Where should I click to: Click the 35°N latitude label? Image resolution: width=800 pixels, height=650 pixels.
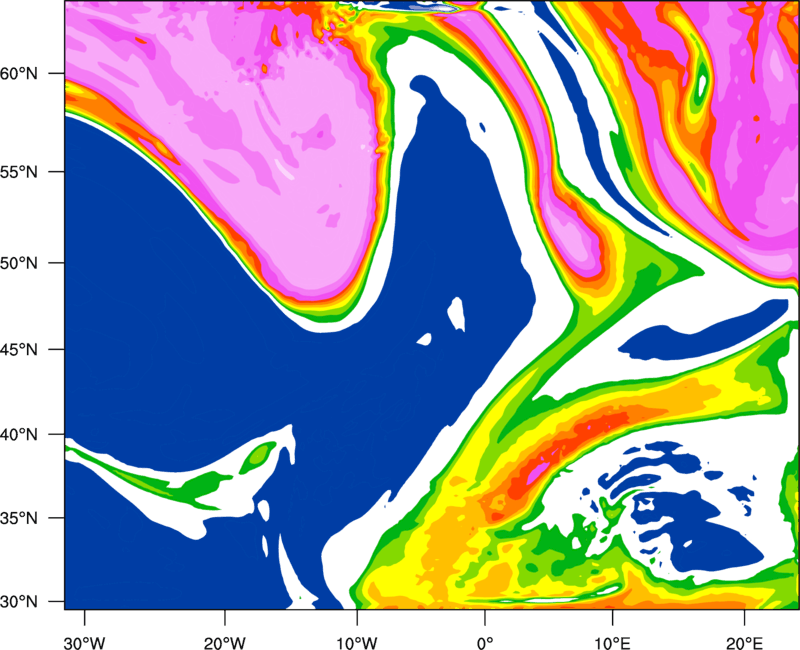point(19,518)
